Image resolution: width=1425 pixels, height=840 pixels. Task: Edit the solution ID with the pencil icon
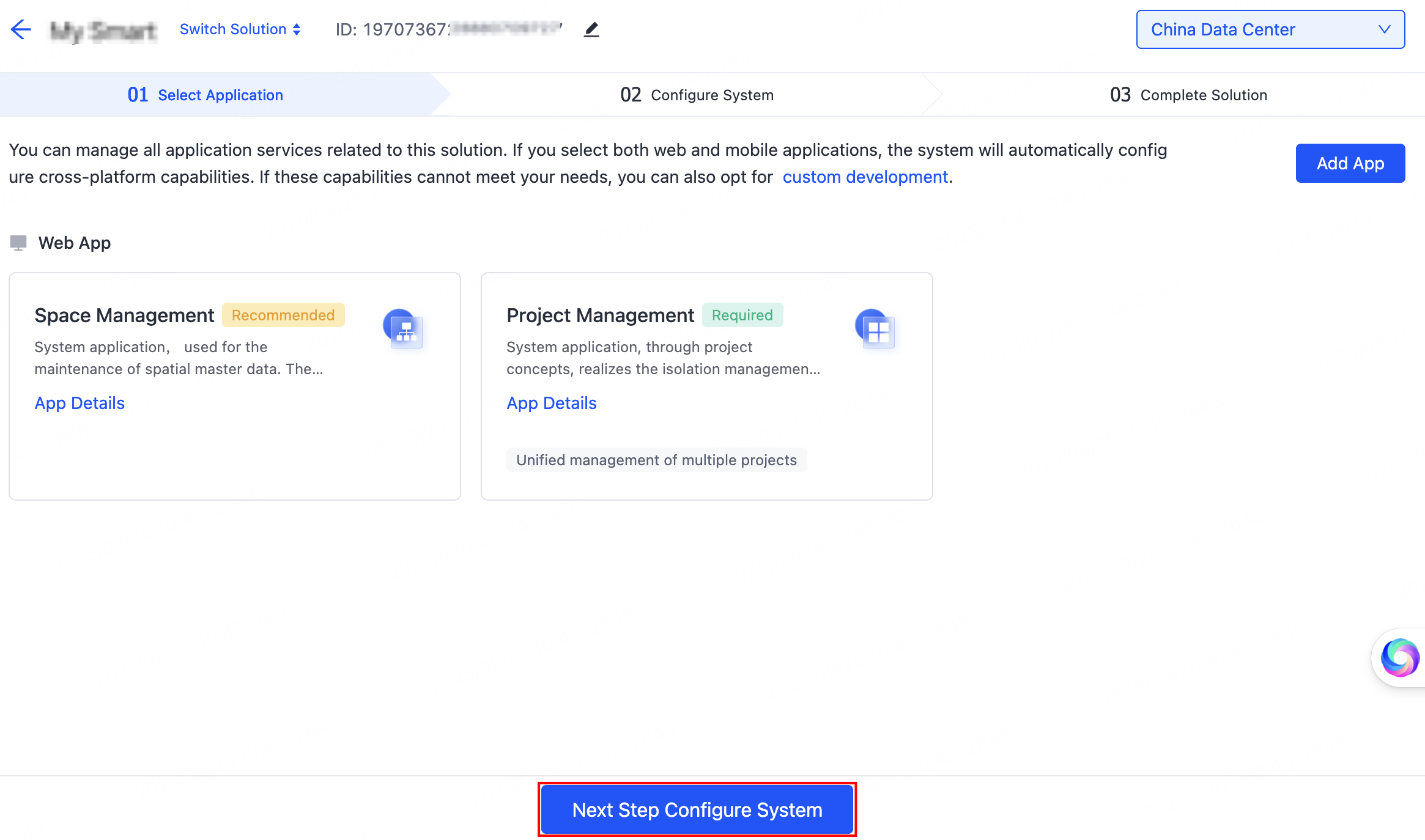click(591, 29)
